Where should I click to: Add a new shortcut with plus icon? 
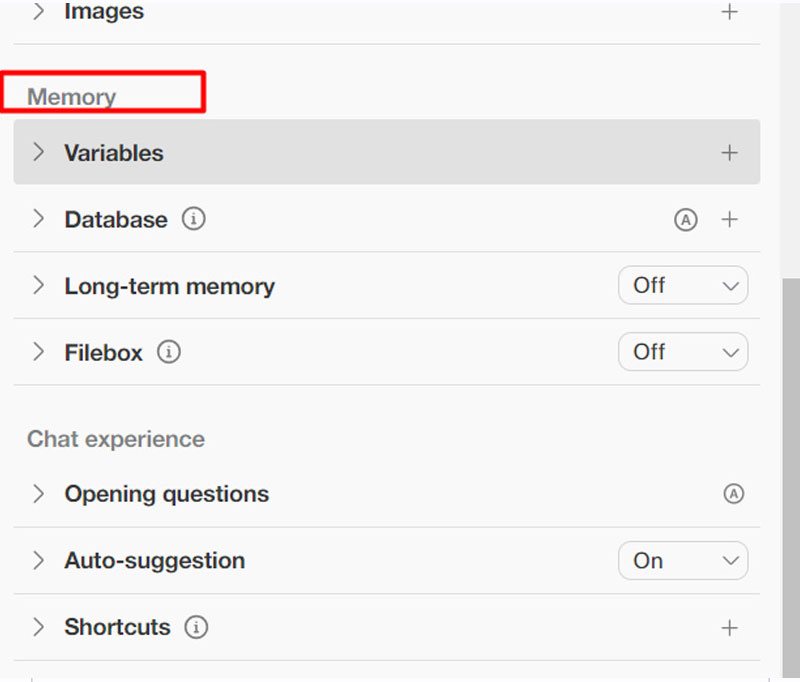click(x=730, y=628)
